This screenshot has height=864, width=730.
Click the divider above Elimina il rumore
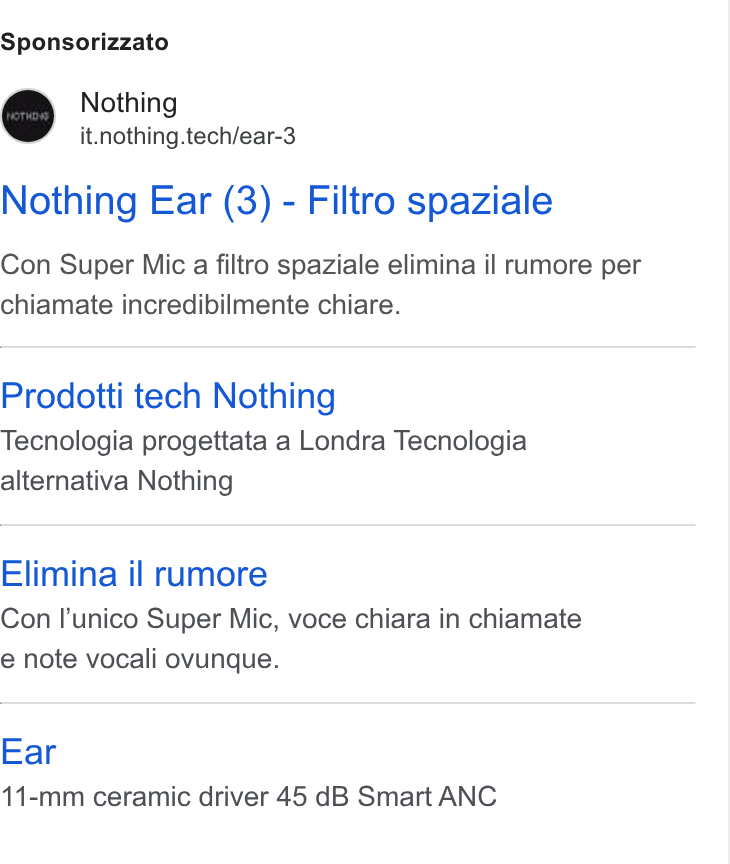pos(348,525)
